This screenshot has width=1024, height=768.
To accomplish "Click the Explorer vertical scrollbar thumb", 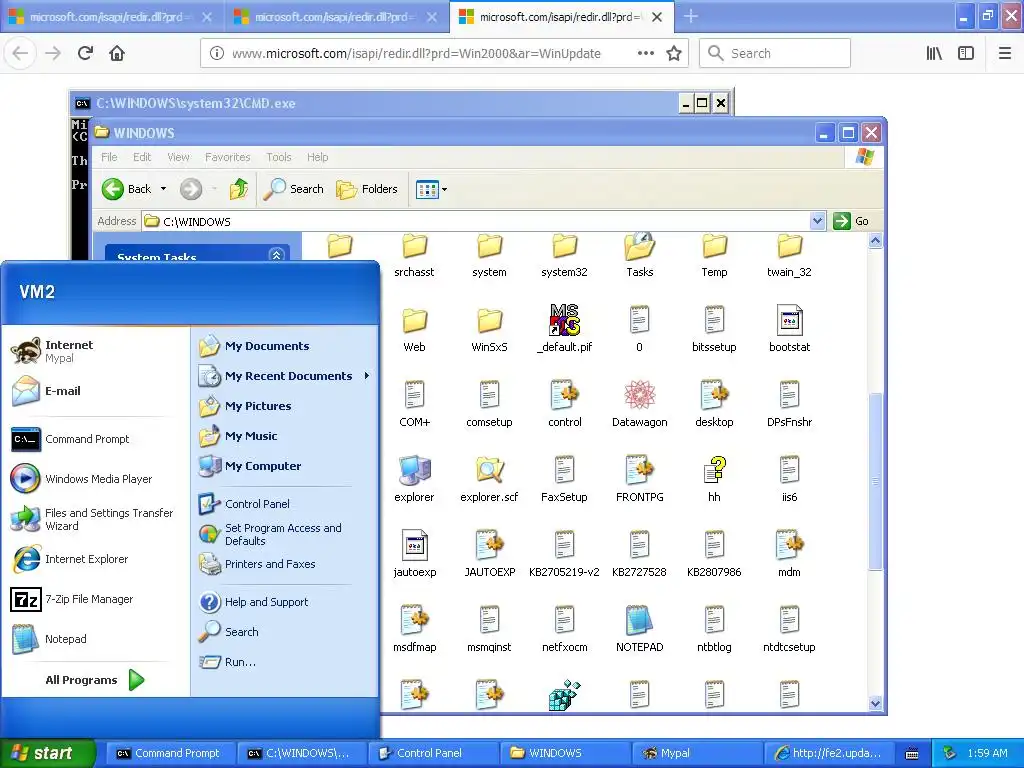I will (875, 482).
